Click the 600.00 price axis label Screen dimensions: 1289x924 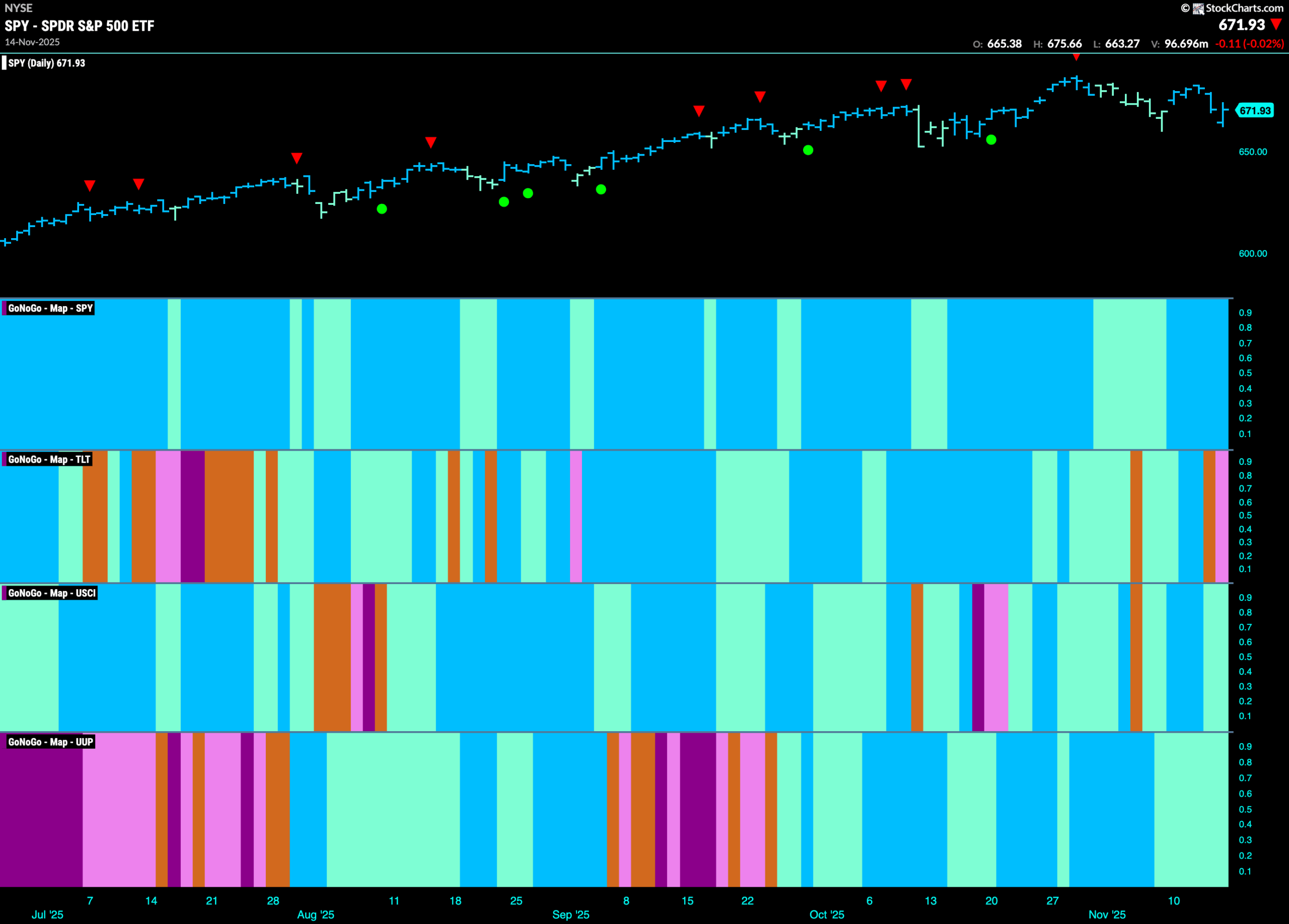pyautogui.click(x=1253, y=253)
